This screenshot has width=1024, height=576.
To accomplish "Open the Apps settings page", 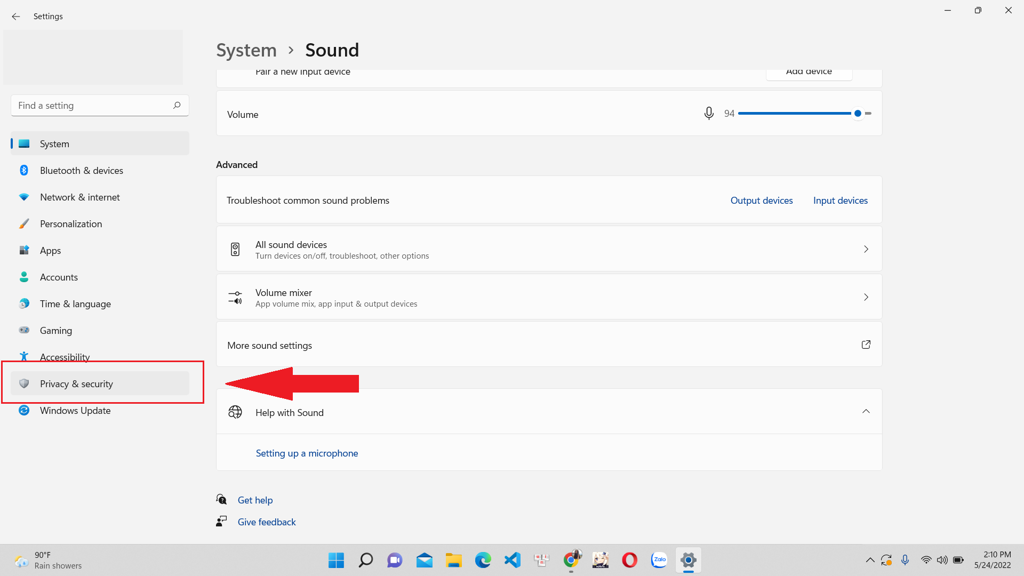I will click(100, 251).
